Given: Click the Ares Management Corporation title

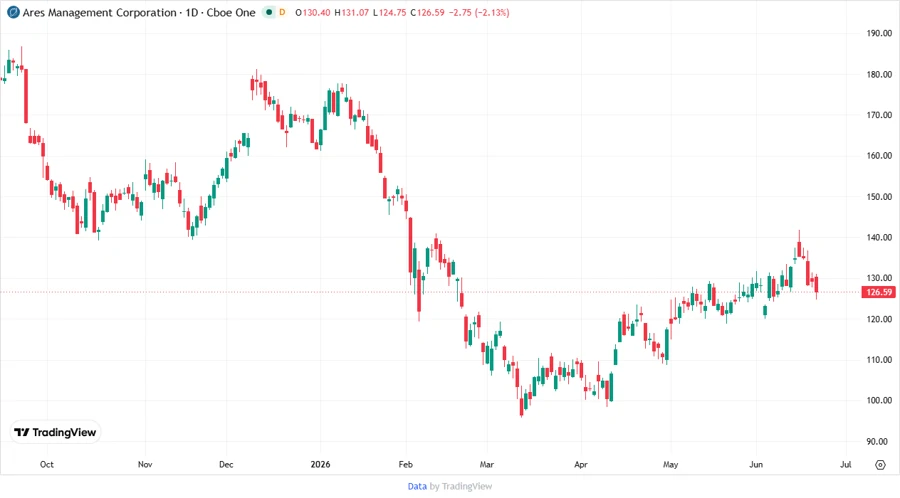Looking at the screenshot, I should tap(99, 12).
